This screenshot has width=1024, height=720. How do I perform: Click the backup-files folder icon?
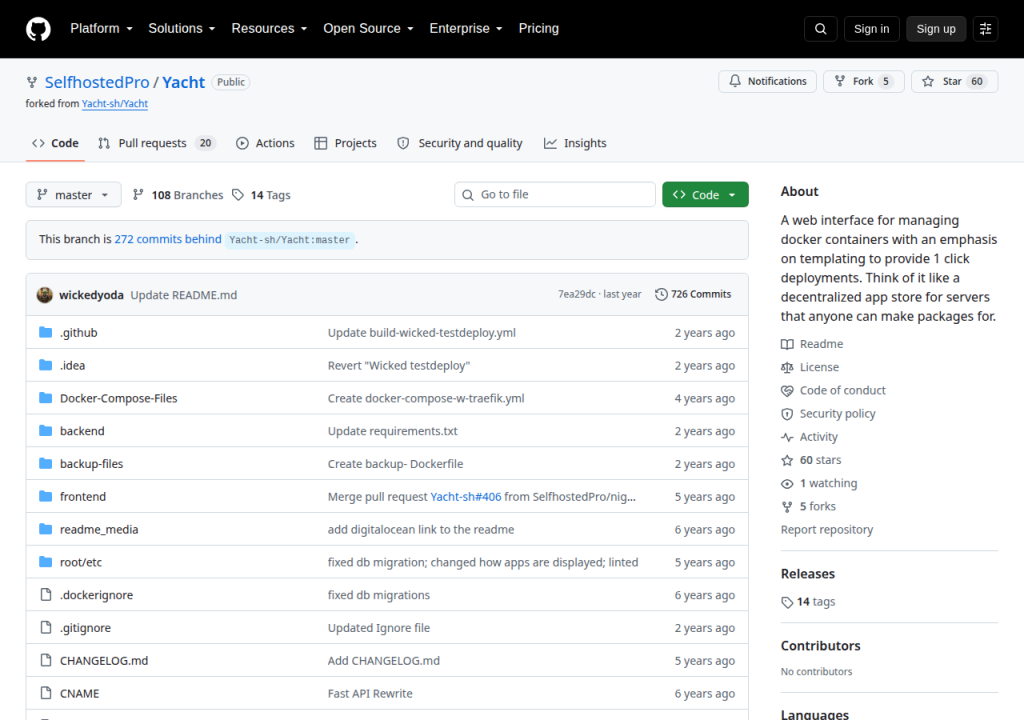pyautogui.click(x=46, y=463)
